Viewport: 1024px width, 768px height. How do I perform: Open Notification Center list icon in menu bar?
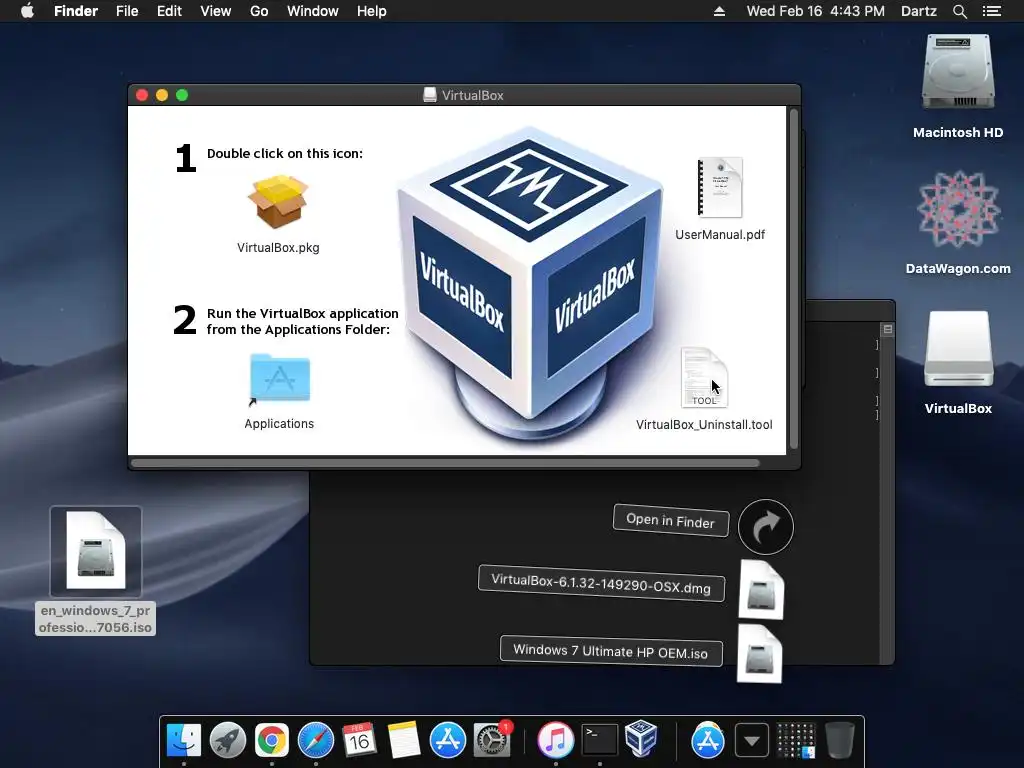[x=992, y=11]
